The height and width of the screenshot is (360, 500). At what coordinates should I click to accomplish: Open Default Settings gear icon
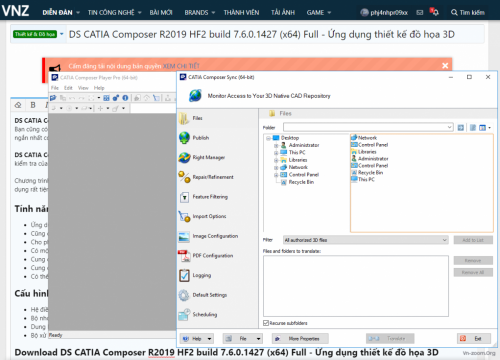coord(184,295)
